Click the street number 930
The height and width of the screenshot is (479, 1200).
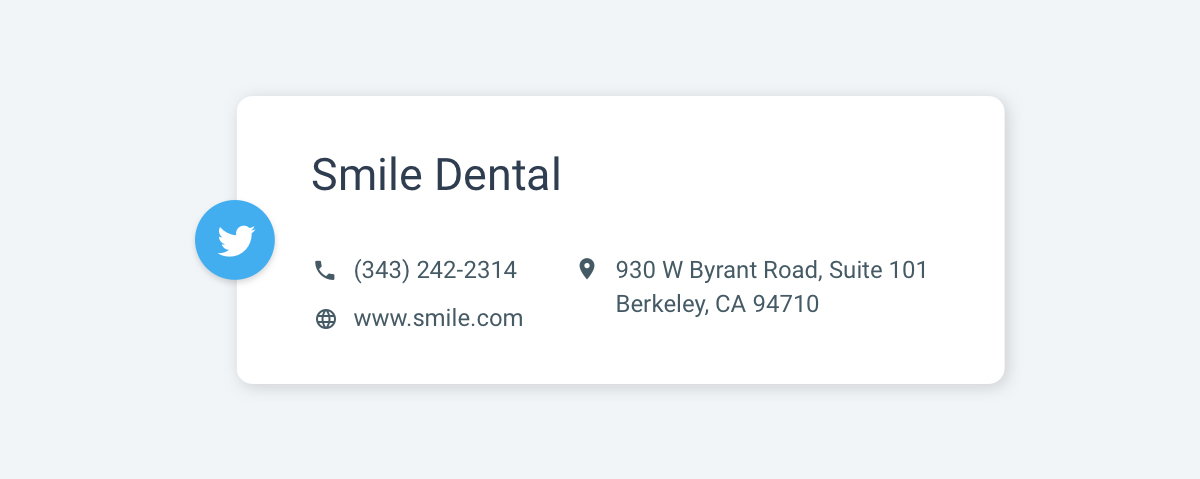pos(632,270)
